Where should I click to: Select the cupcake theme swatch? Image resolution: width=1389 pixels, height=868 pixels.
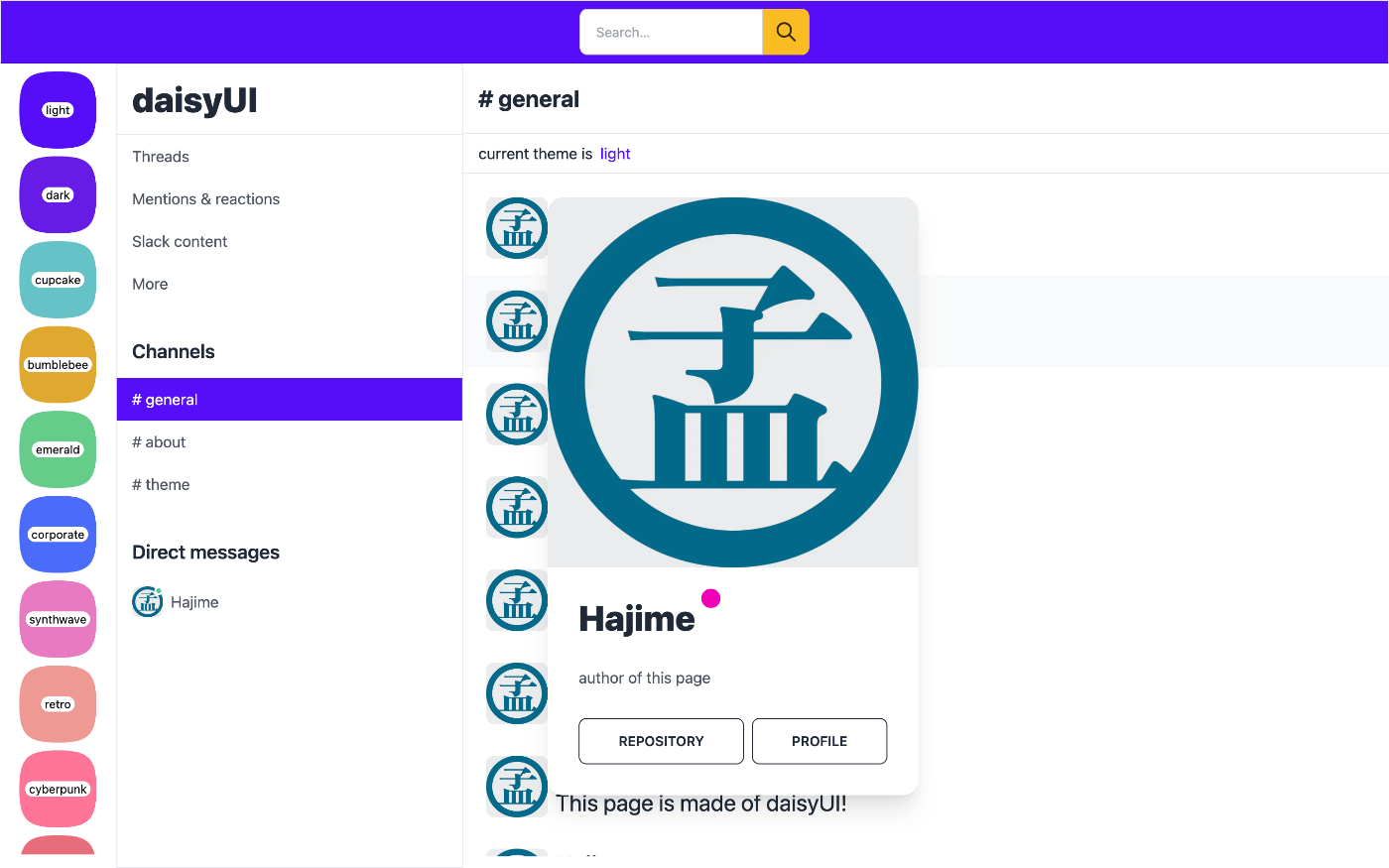(x=58, y=280)
